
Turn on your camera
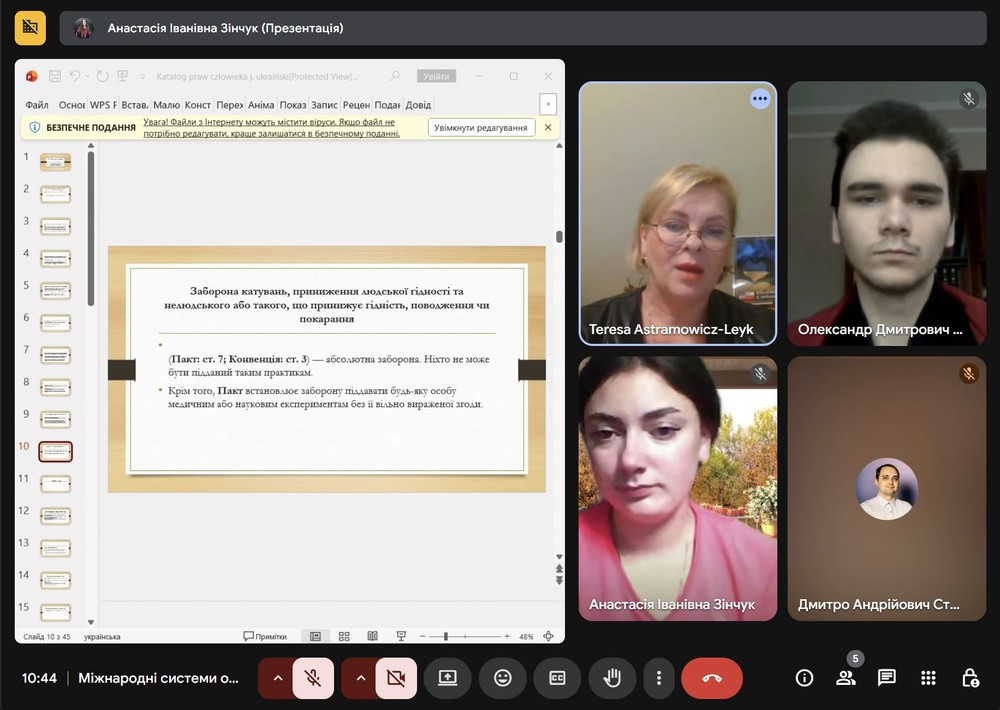click(x=396, y=678)
